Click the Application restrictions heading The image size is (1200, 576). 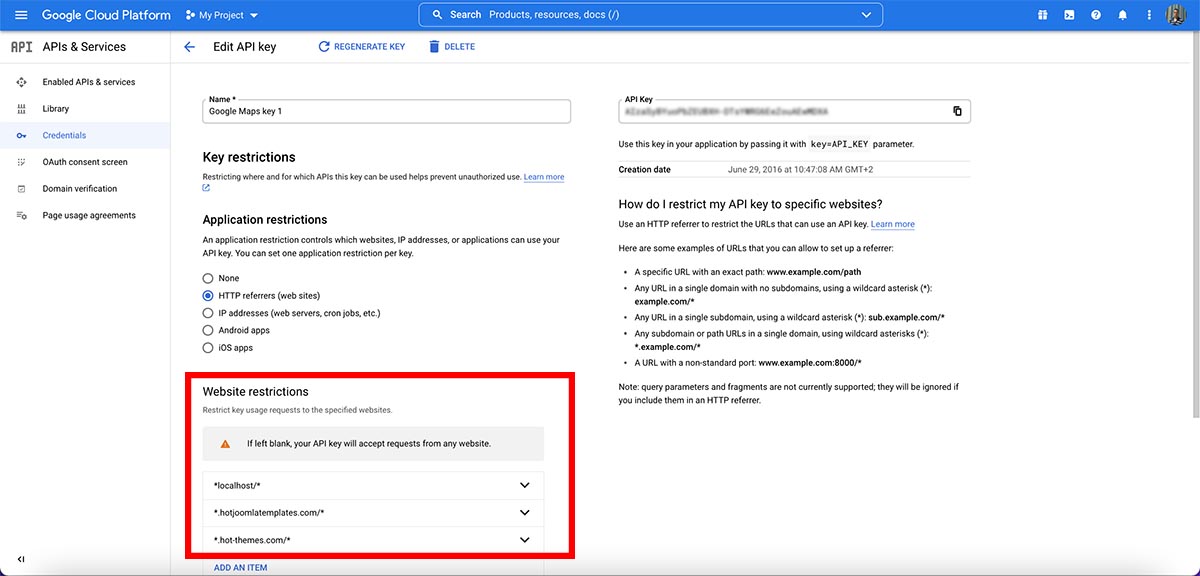[265, 220]
